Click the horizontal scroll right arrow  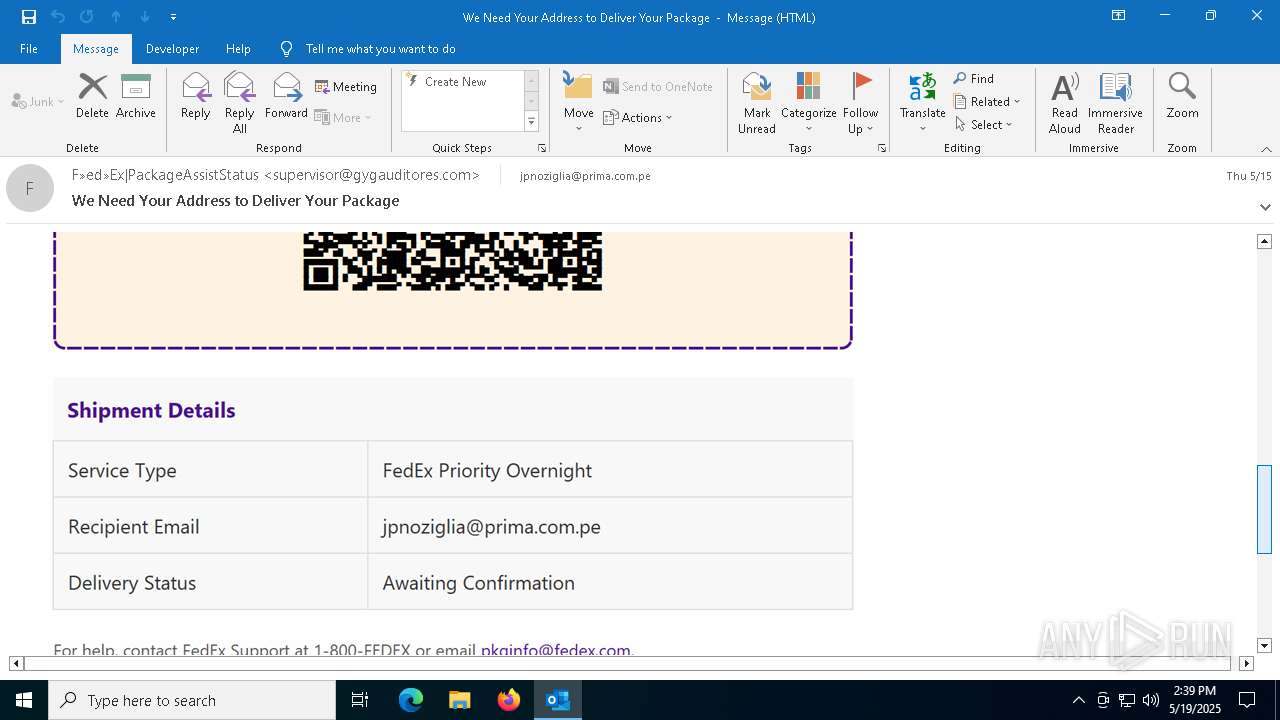click(1246, 663)
